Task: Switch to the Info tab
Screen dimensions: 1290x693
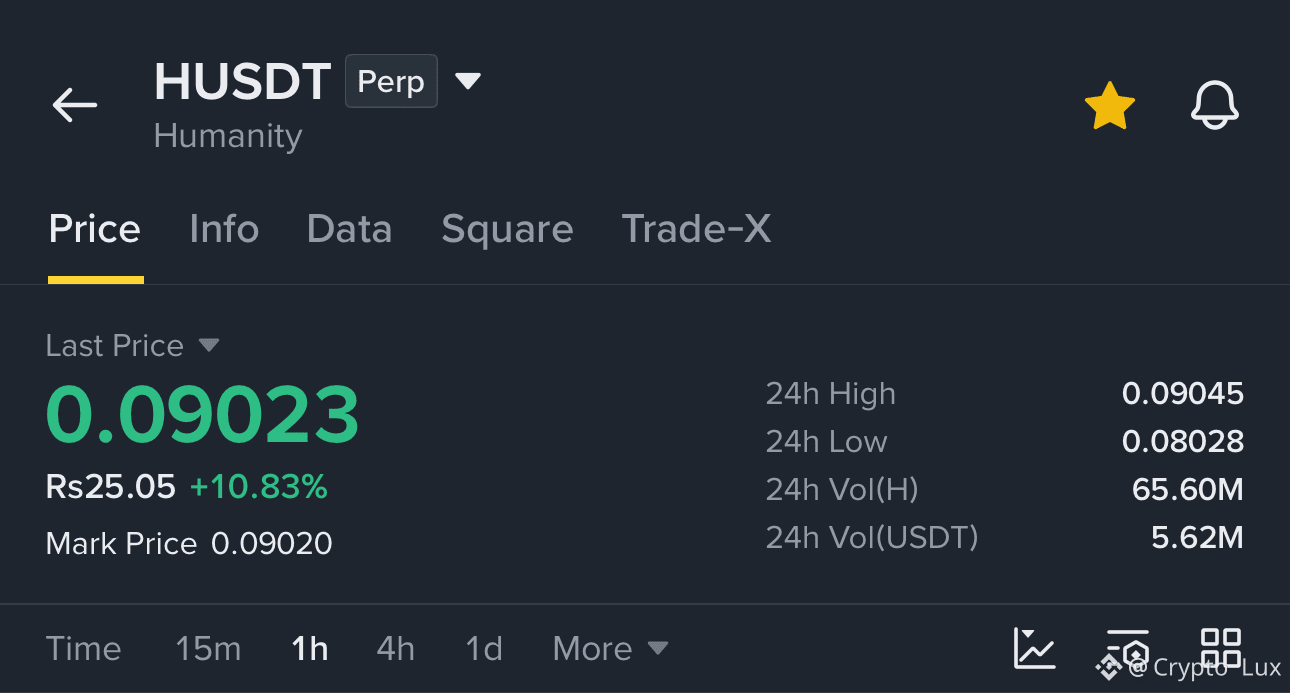Action: click(x=224, y=229)
